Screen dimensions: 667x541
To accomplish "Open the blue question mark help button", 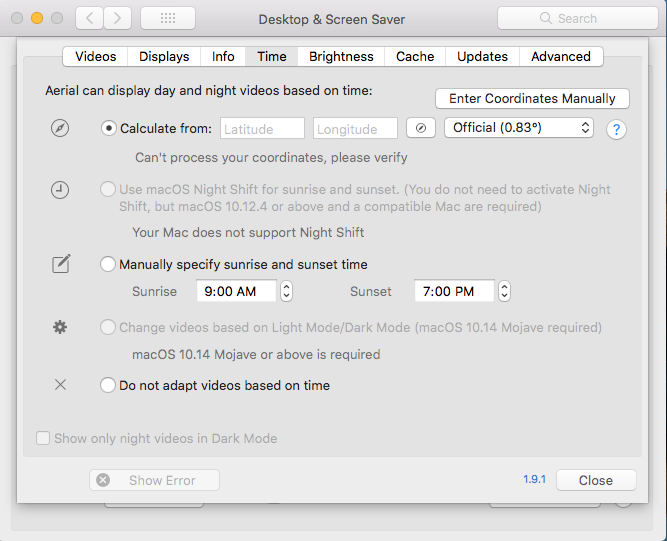I will click(x=616, y=129).
